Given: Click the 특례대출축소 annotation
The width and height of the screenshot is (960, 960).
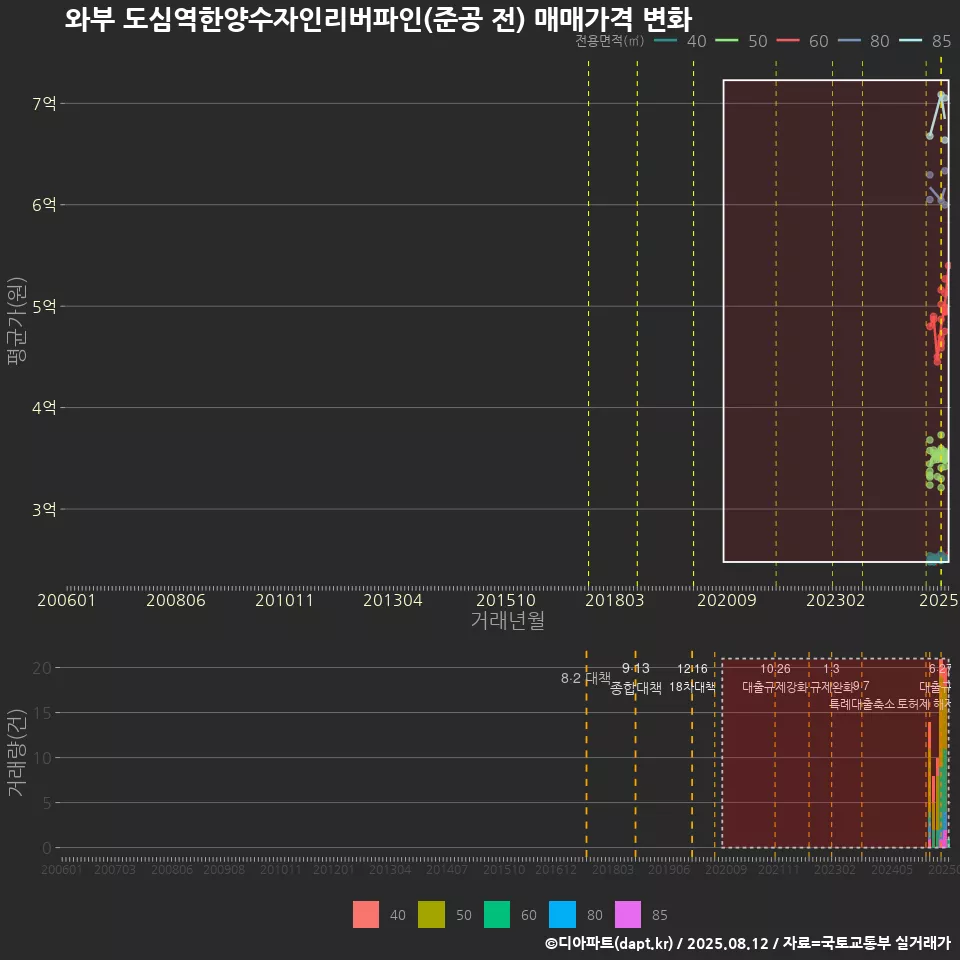Looking at the screenshot, I should (x=862, y=704).
